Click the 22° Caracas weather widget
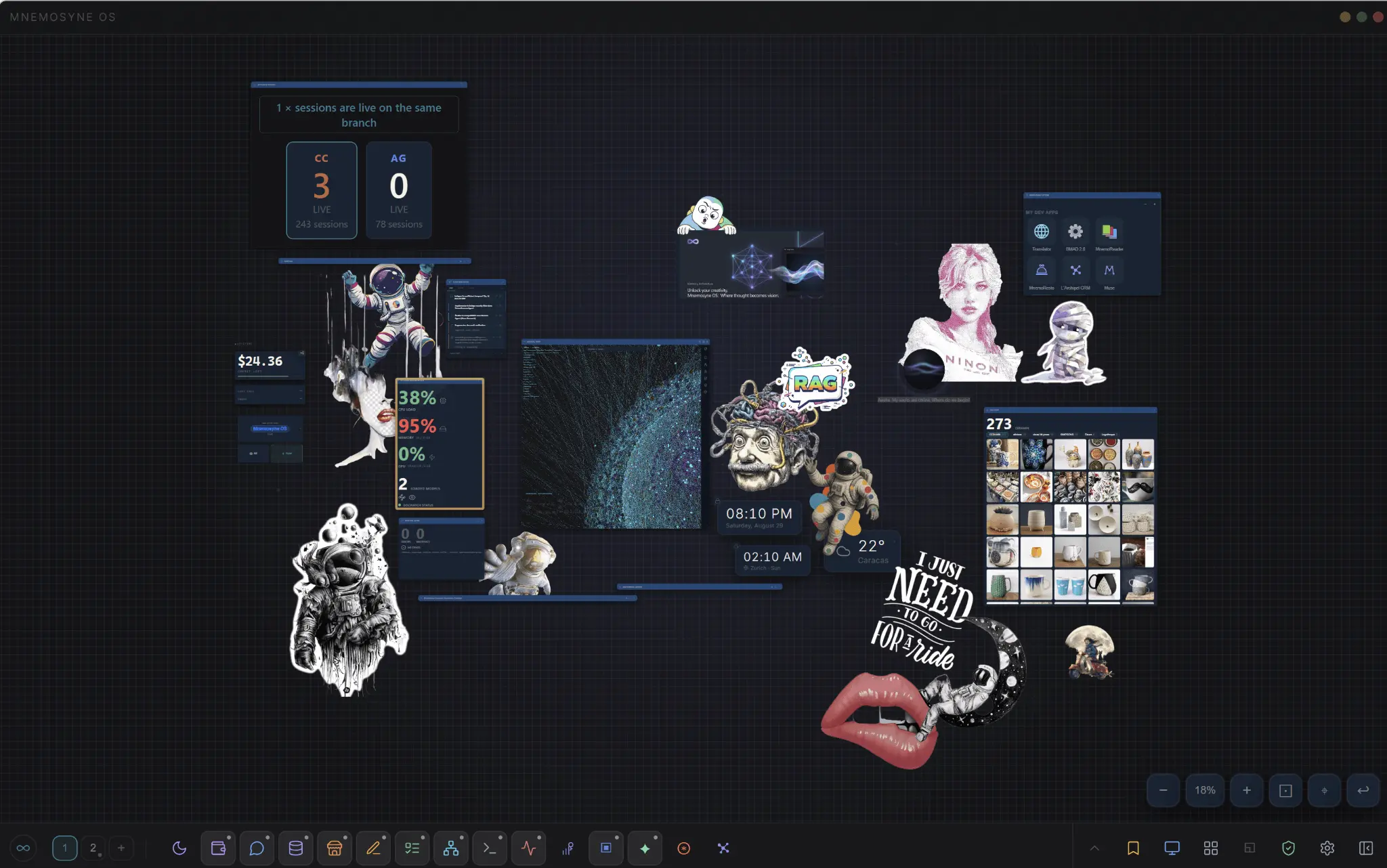Image resolution: width=1387 pixels, height=868 pixels. click(862, 552)
